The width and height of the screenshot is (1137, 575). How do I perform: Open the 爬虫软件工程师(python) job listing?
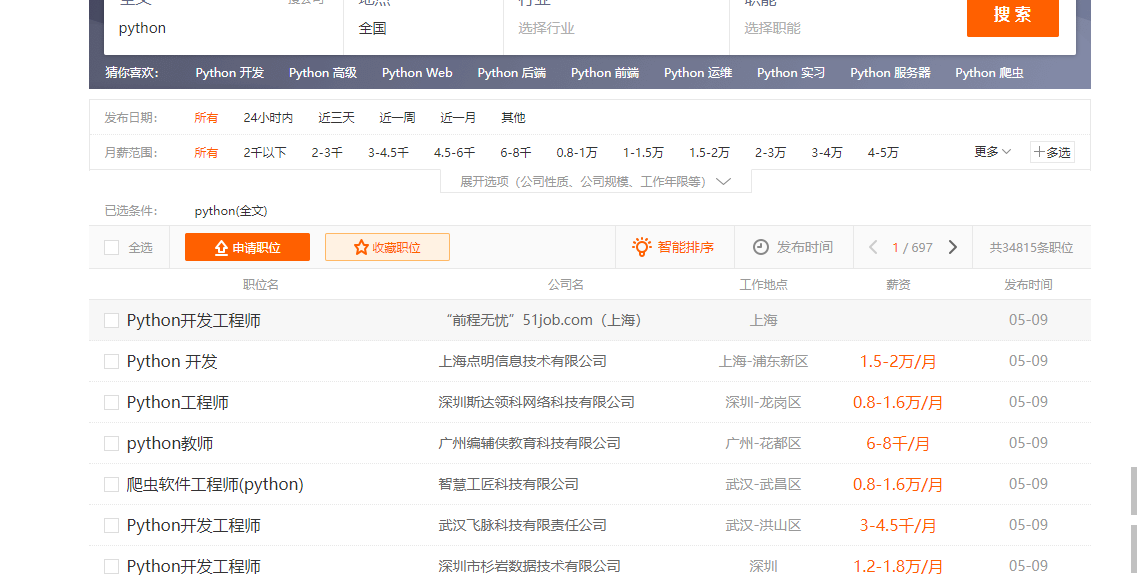point(215,484)
